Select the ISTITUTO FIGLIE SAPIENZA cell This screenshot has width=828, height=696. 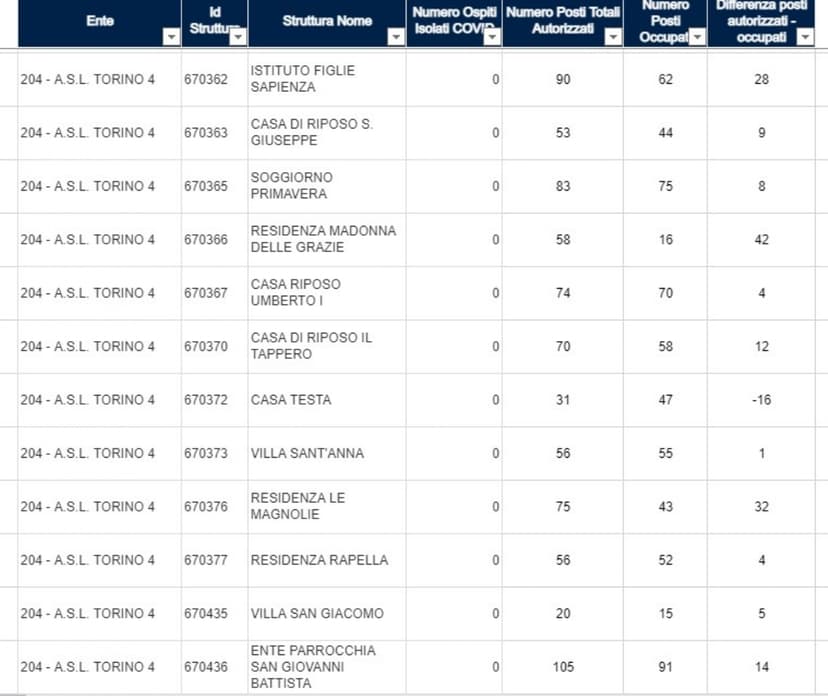click(302, 80)
